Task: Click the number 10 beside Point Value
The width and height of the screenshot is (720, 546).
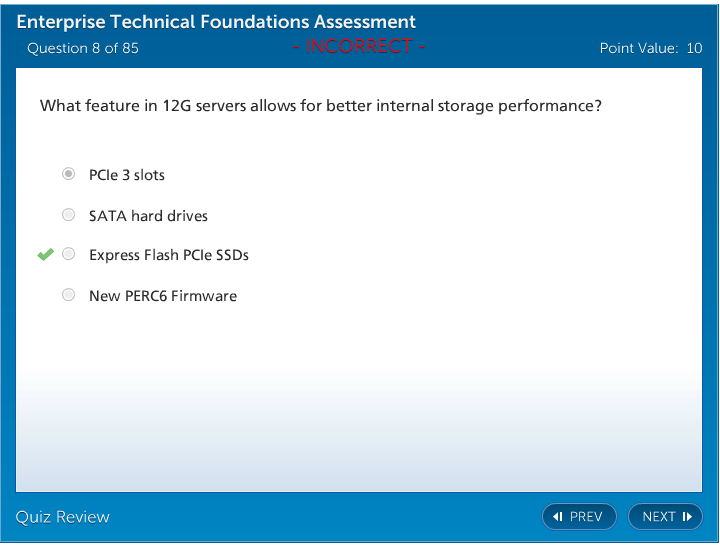Action: [x=694, y=48]
